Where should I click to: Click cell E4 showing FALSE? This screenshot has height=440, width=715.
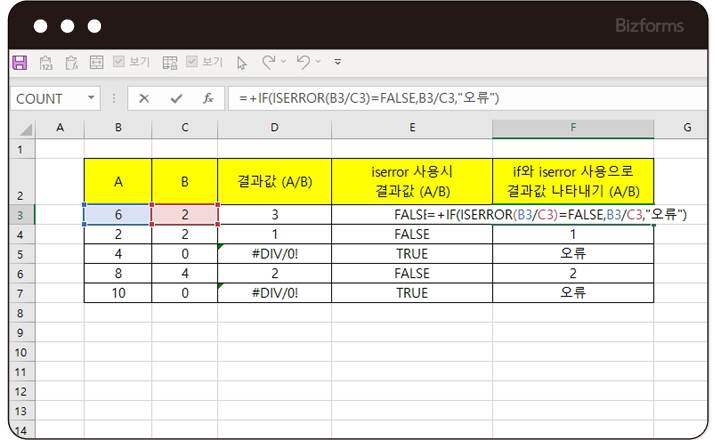click(x=412, y=234)
